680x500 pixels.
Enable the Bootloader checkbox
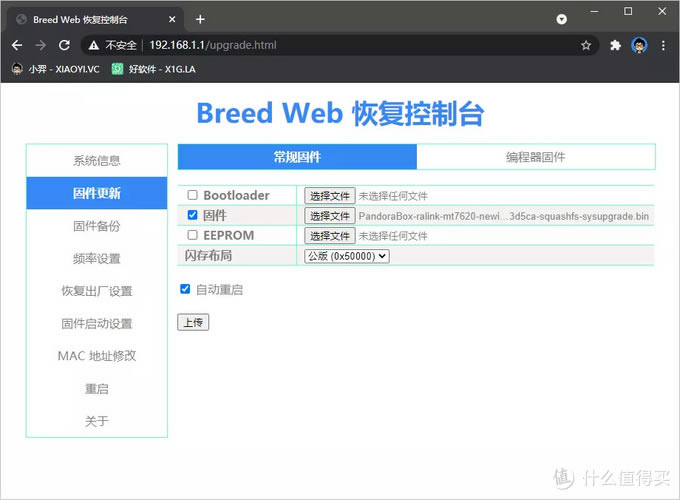point(193,195)
